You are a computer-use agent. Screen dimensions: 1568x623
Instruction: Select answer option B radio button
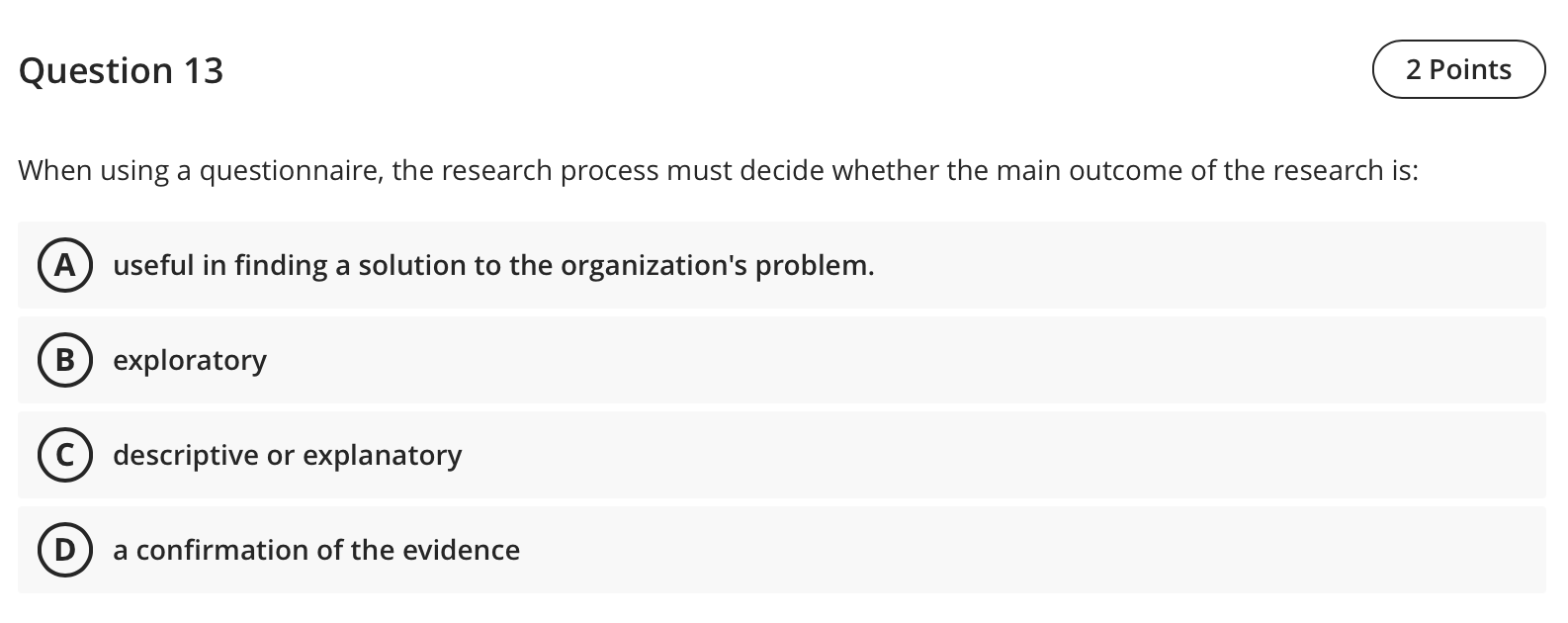point(65,360)
